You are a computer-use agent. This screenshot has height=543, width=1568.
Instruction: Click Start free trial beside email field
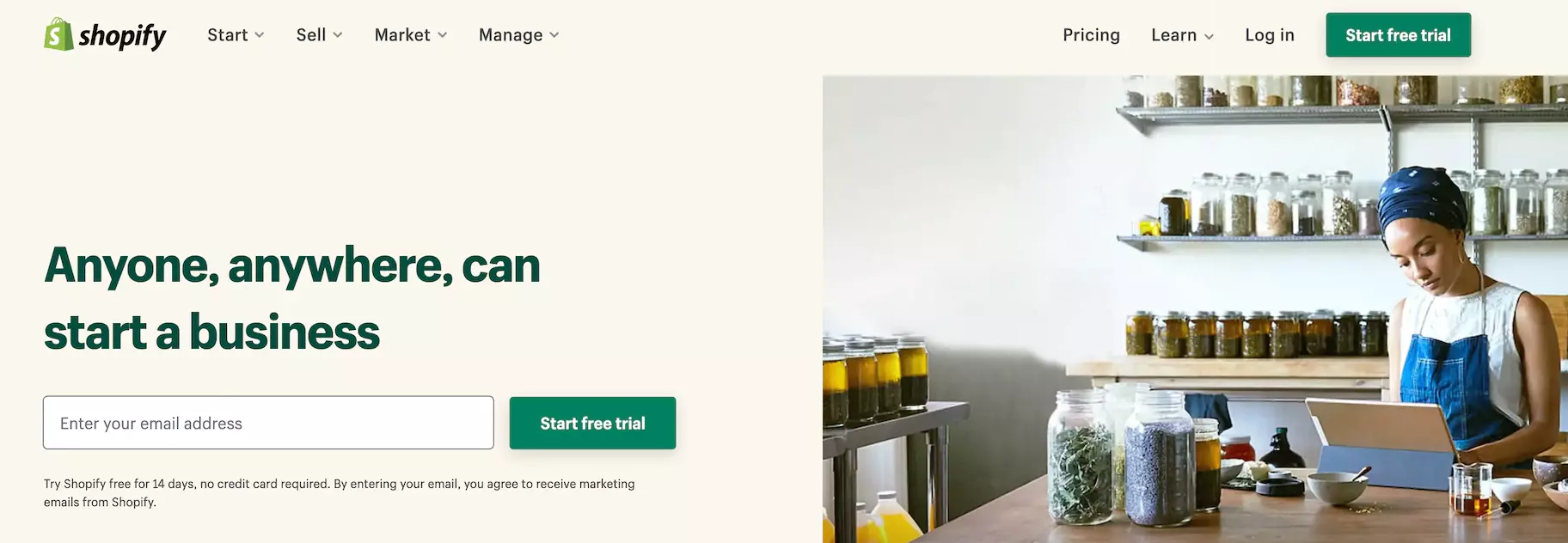tap(592, 423)
